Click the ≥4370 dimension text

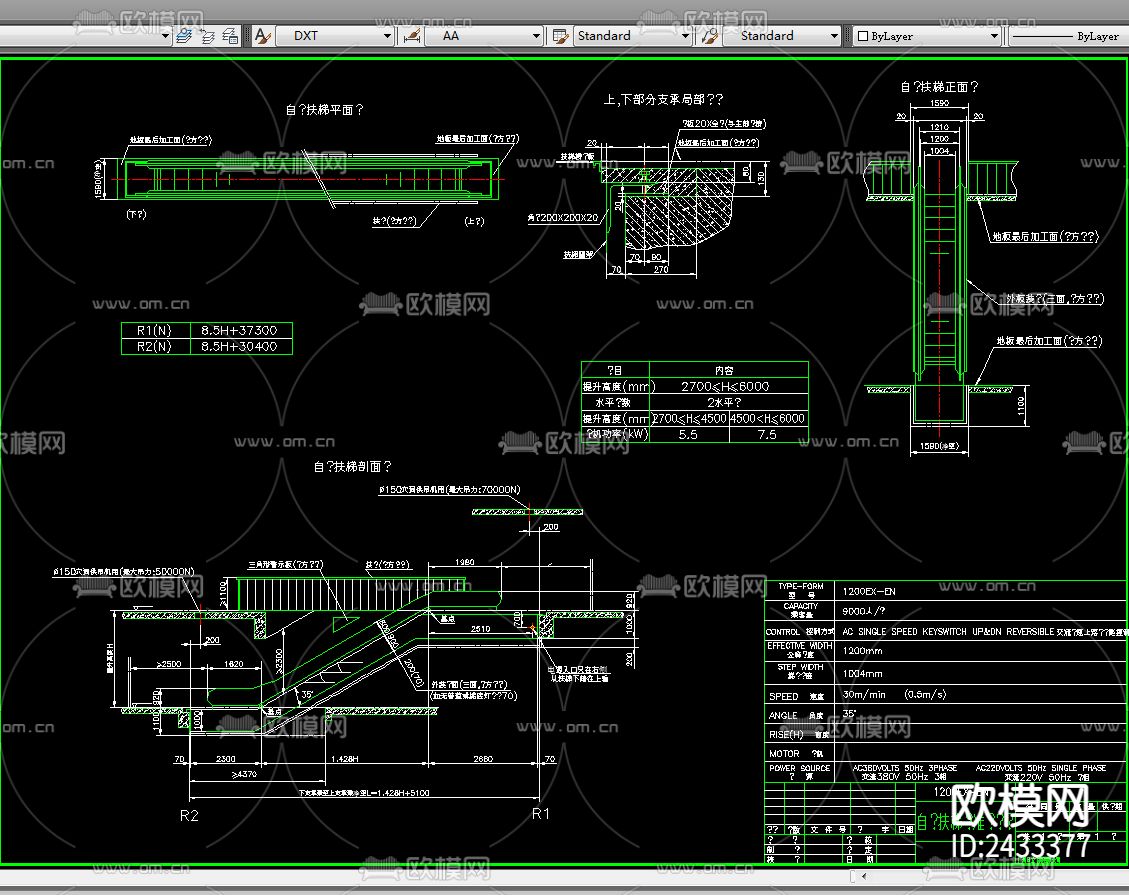pyautogui.click(x=243, y=774)
